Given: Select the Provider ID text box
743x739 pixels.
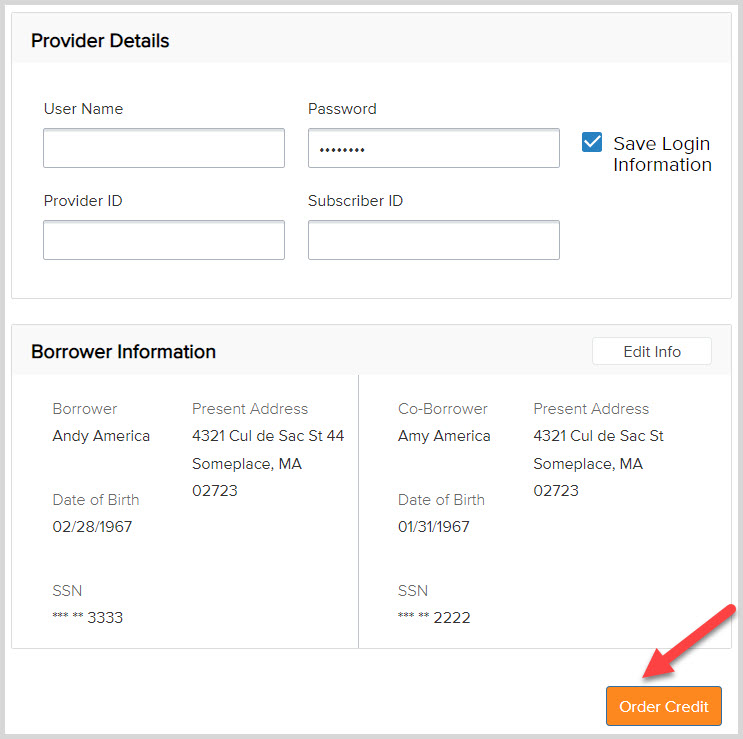Looking at the screenshot, I should [164, 240].
